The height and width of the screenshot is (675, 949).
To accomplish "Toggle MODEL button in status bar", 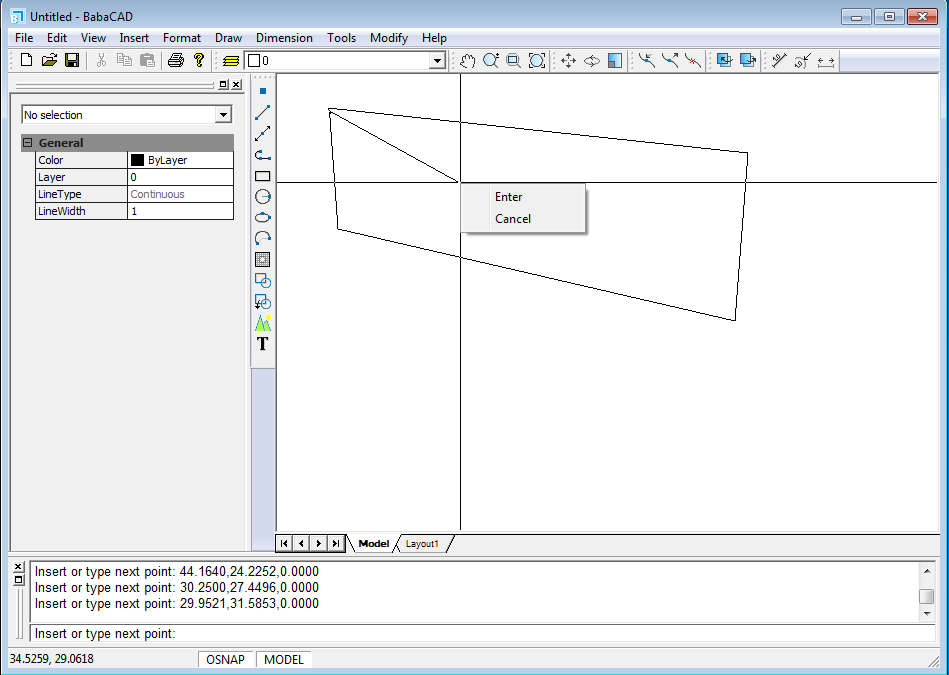I will [x=284, y=660].
